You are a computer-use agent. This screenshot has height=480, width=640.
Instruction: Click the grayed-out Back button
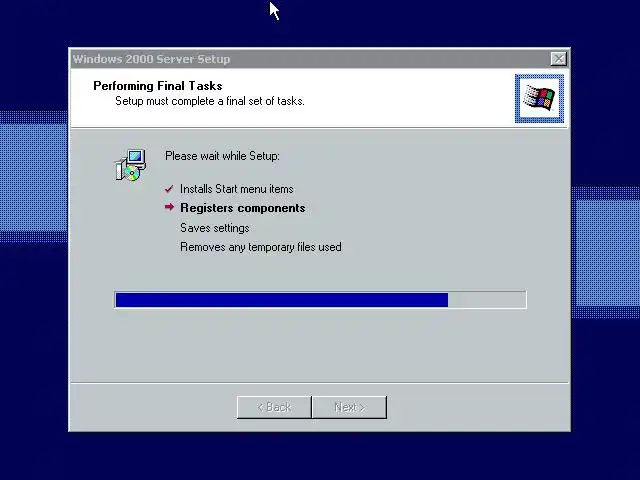click(x=274, y=407)
